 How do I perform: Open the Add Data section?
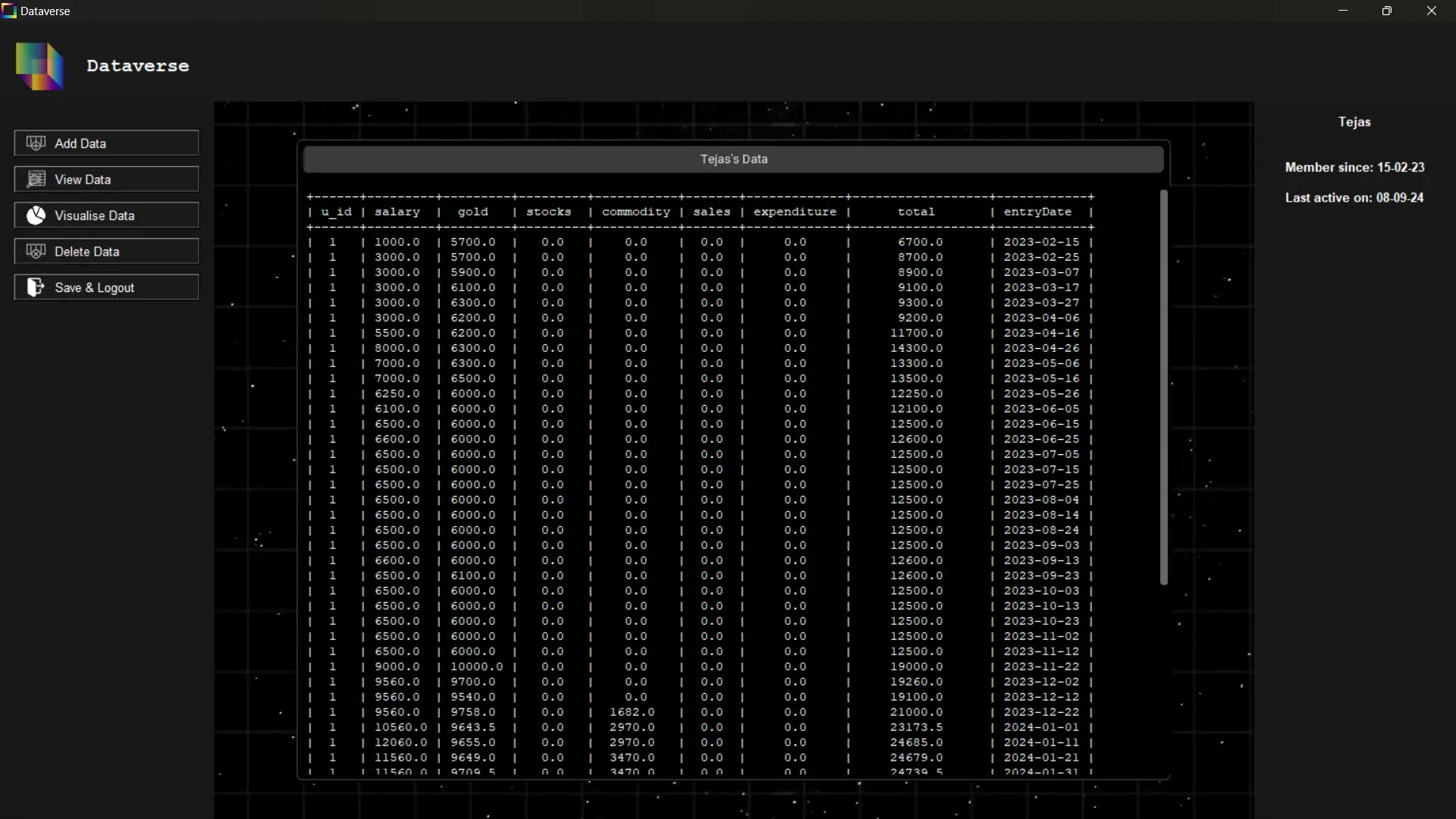pyautogui.click(x=106, y=143)
